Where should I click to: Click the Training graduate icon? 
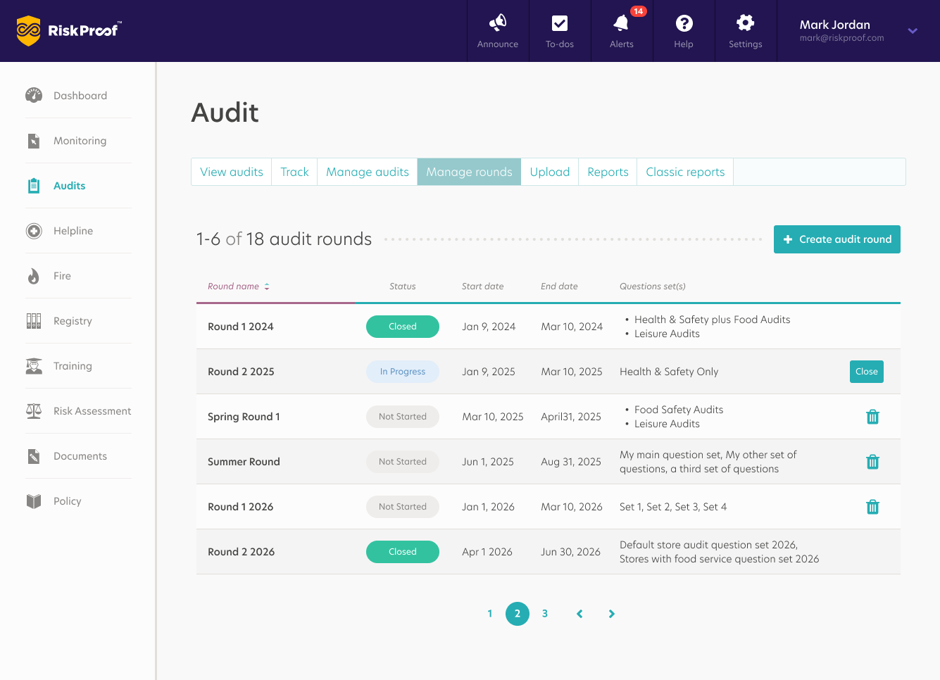click(34, 366)
